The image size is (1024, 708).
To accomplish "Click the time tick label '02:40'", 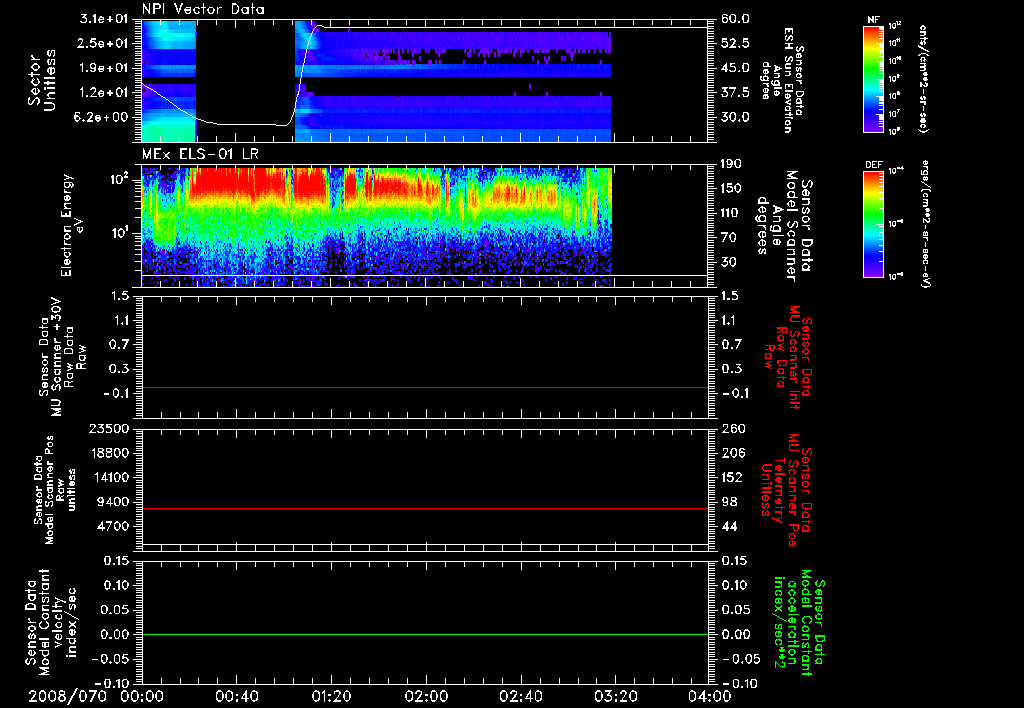I will (x=520, y=696).
